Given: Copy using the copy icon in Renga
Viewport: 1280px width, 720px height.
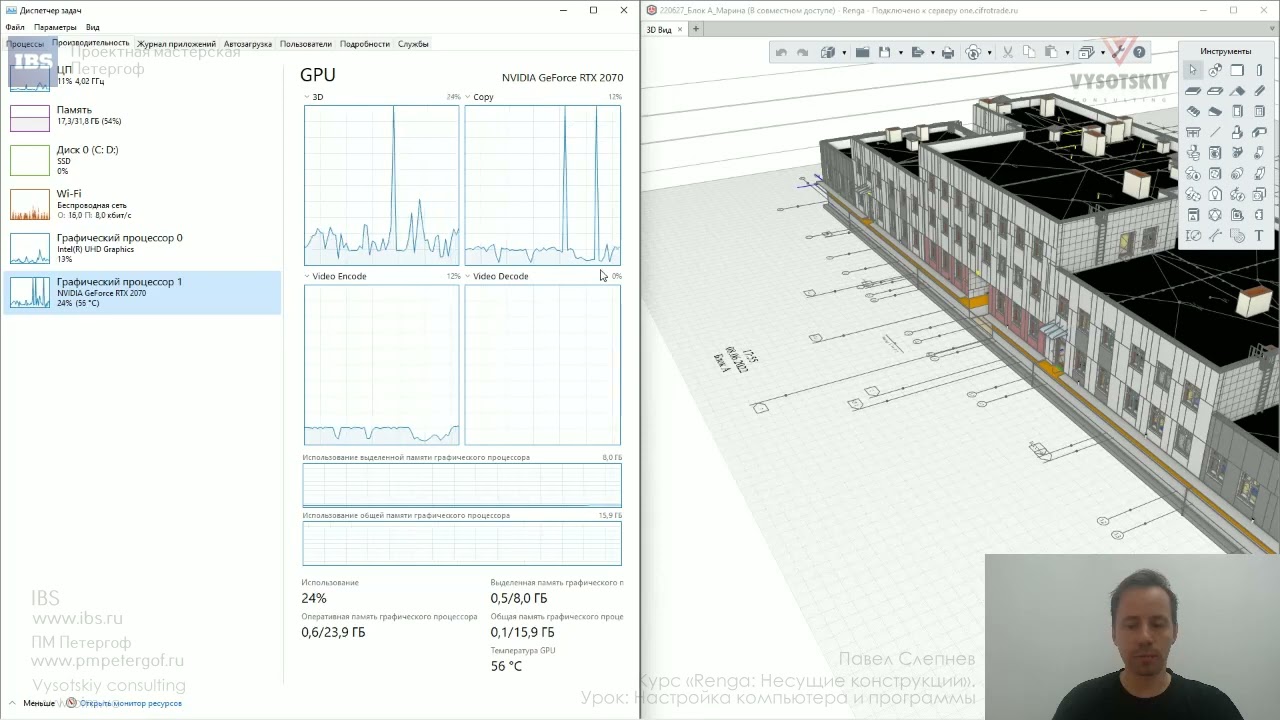Looking at the screenshot, I should coord(1029,52).
